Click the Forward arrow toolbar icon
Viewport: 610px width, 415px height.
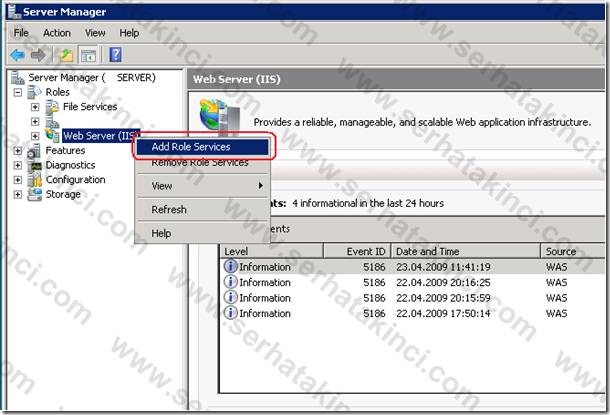point(38,55)
